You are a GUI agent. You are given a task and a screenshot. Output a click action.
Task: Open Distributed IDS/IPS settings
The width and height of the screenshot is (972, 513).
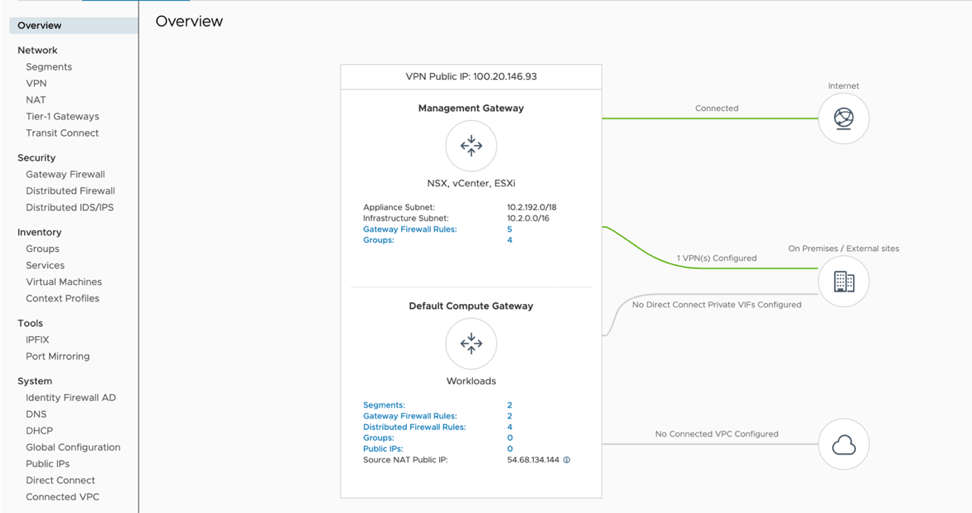70,207
